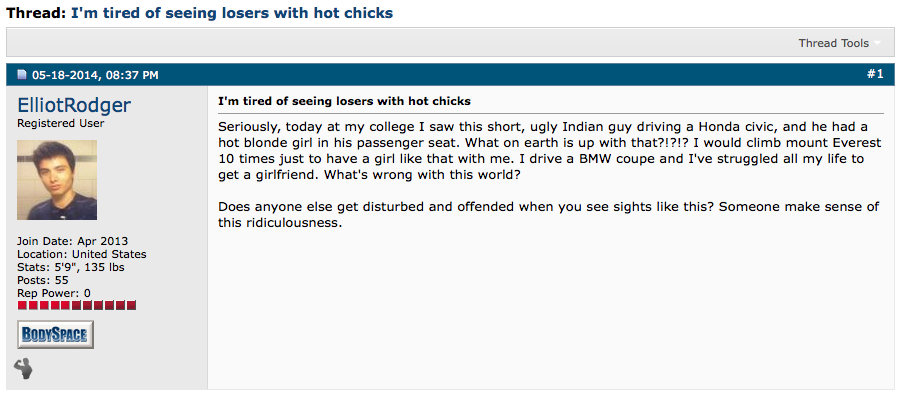Click the white arrow beside Thread Tools
901x396 pixels.
(877, 43)
